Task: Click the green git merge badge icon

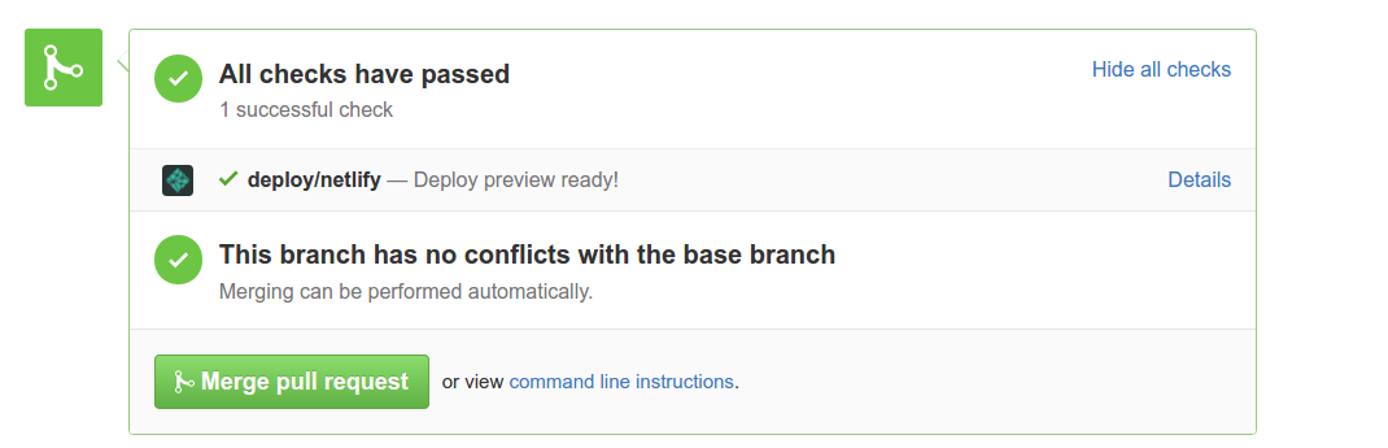Action: tap(63, 68)
